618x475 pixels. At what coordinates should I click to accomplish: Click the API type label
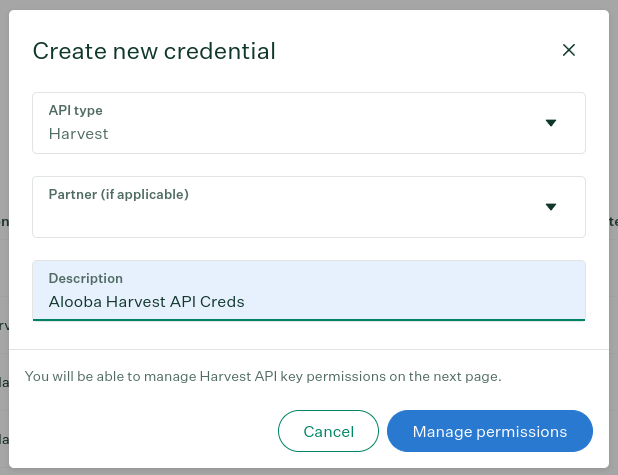pos(75,111)
